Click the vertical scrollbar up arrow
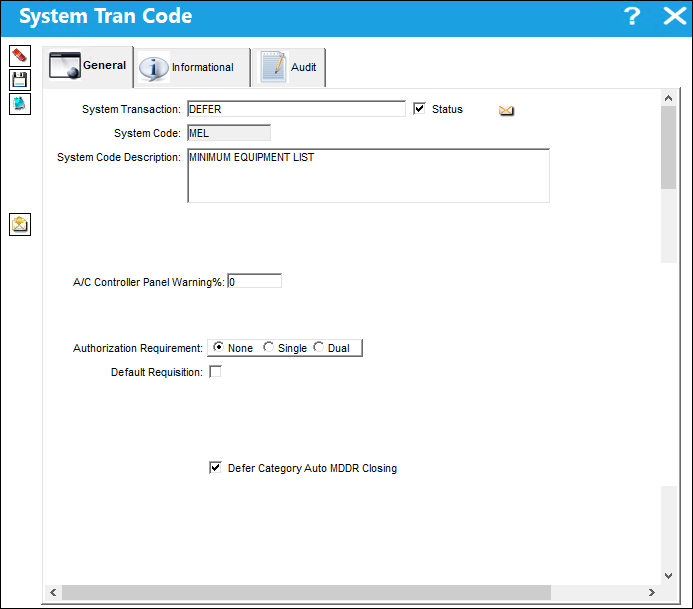The height and width of the screenshot is (609, 693). (668, 98)
